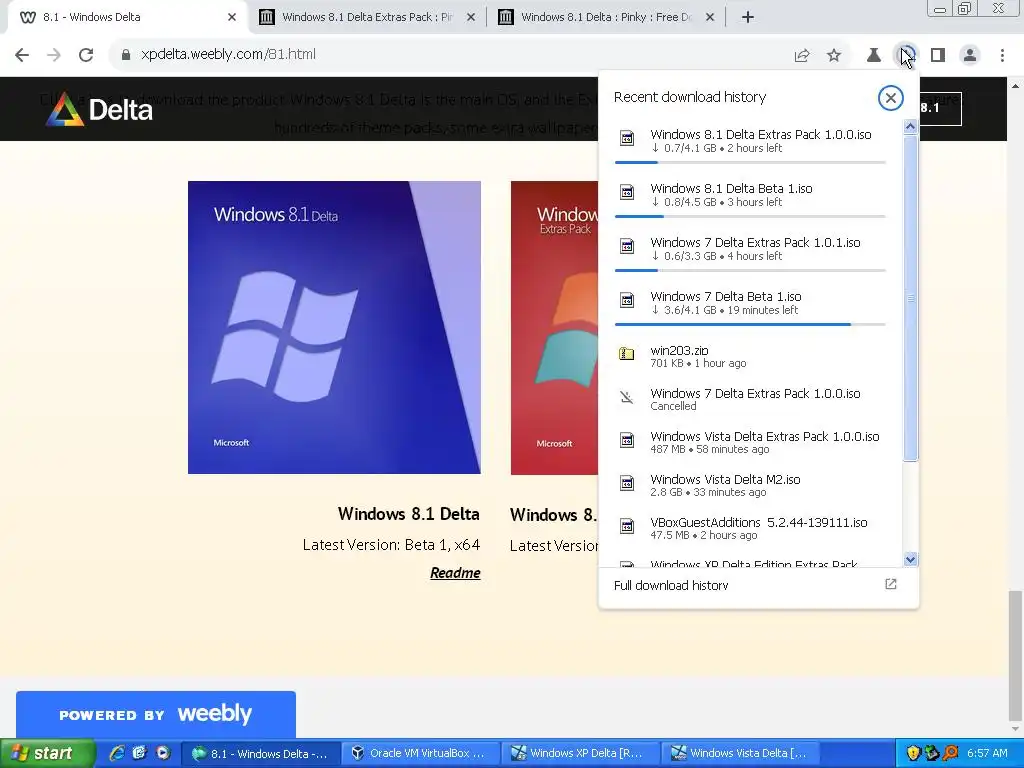Select Windows 7 Delta Beta 1.iso entry
1024x768 pixels.
pyautogui.click(x=750, y=303)
